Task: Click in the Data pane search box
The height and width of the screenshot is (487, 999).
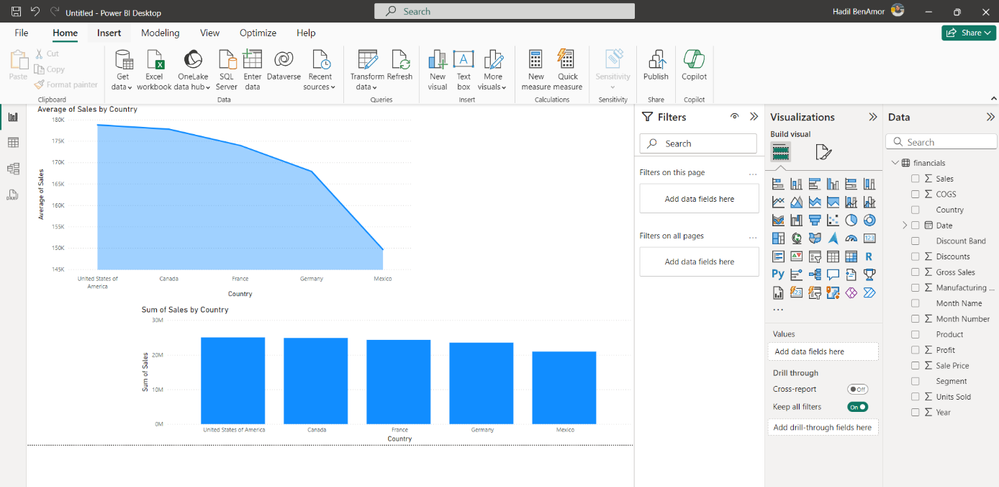Action: [941, 142]
